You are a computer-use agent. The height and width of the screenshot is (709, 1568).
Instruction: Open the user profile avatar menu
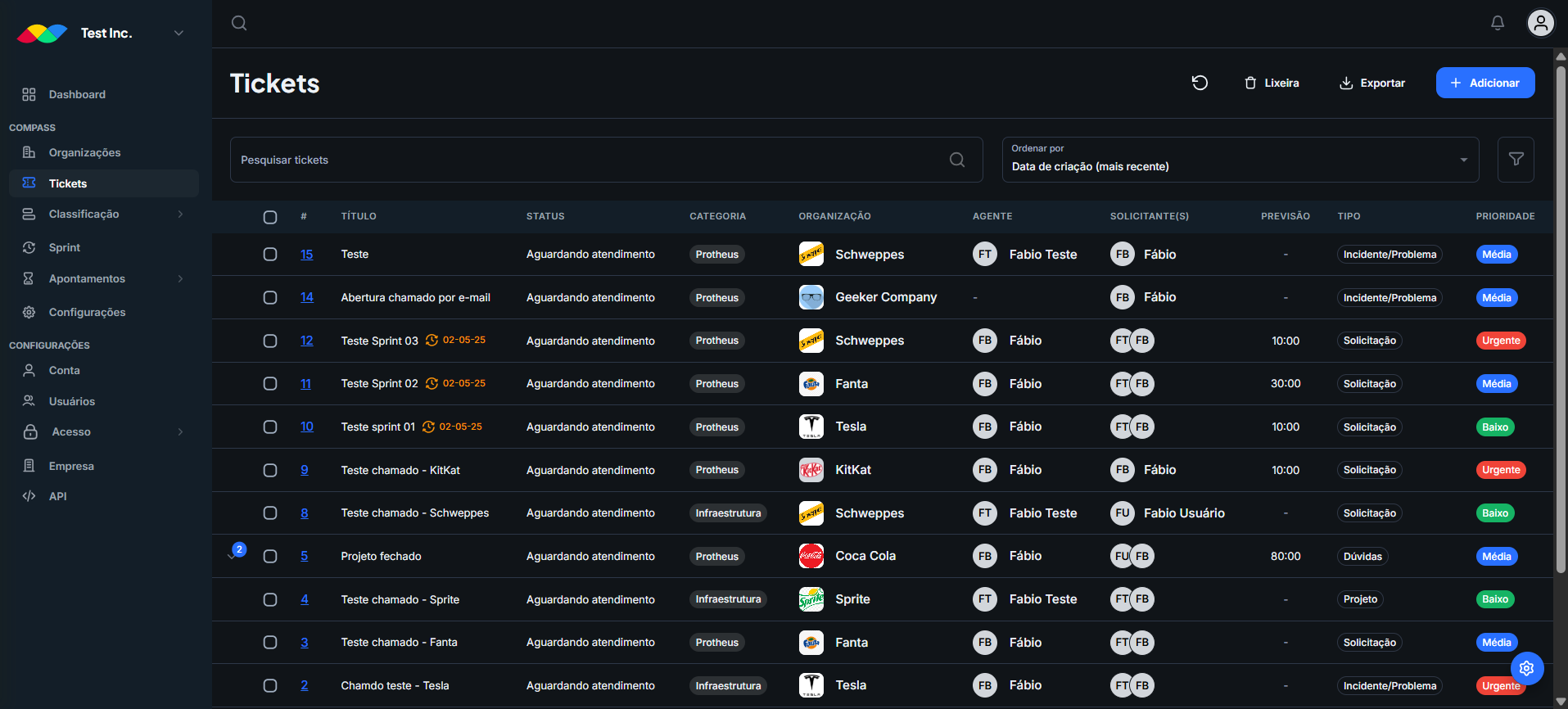(1541, 23)
